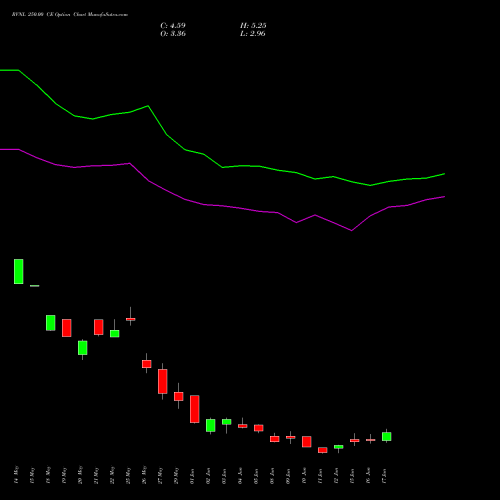Click the long red candle for 27 May
Viewport: 500px width, 500px height.
(x=163, y=381)
